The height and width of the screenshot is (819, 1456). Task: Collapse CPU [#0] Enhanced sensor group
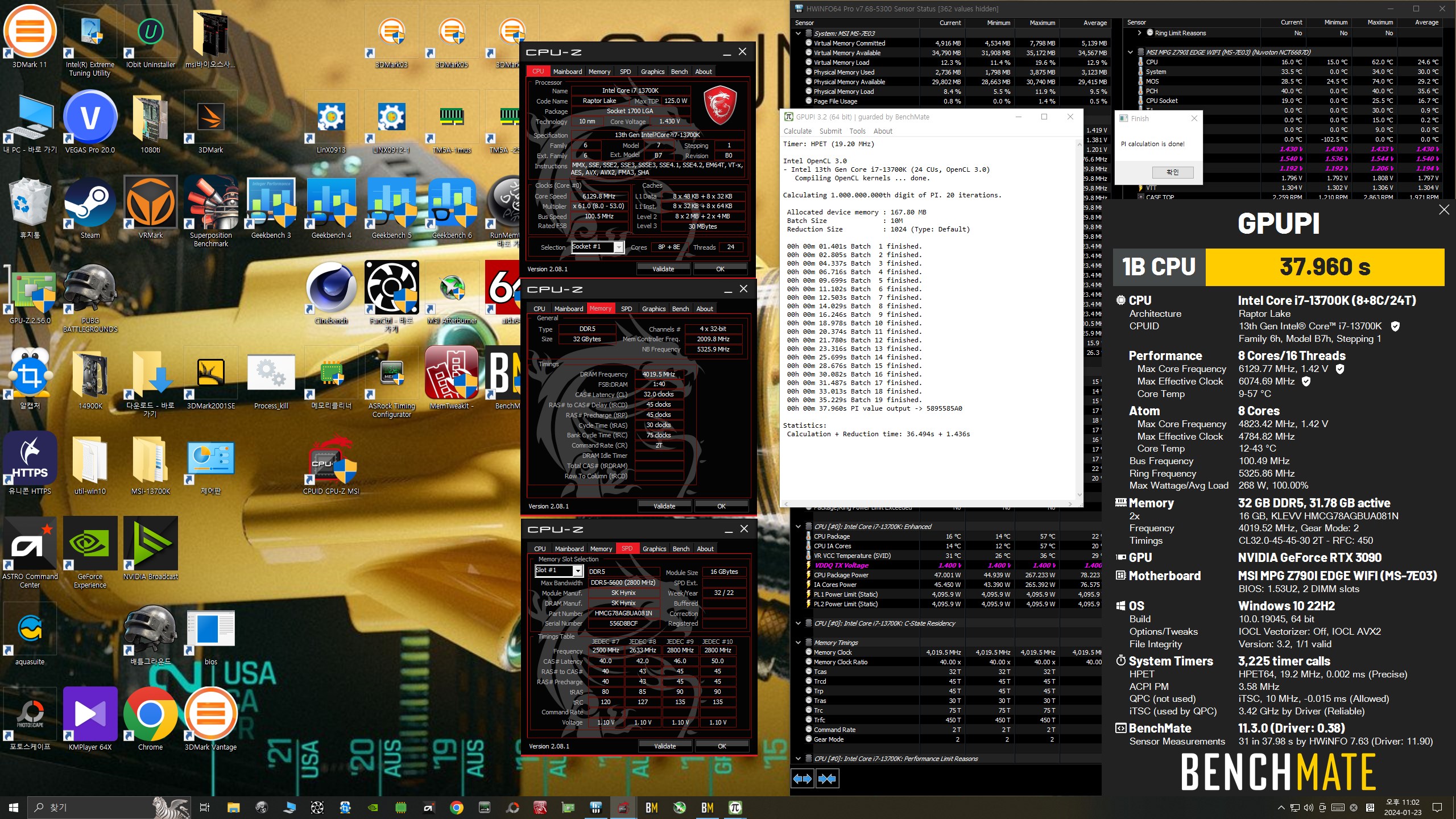(x=799, y=527)
